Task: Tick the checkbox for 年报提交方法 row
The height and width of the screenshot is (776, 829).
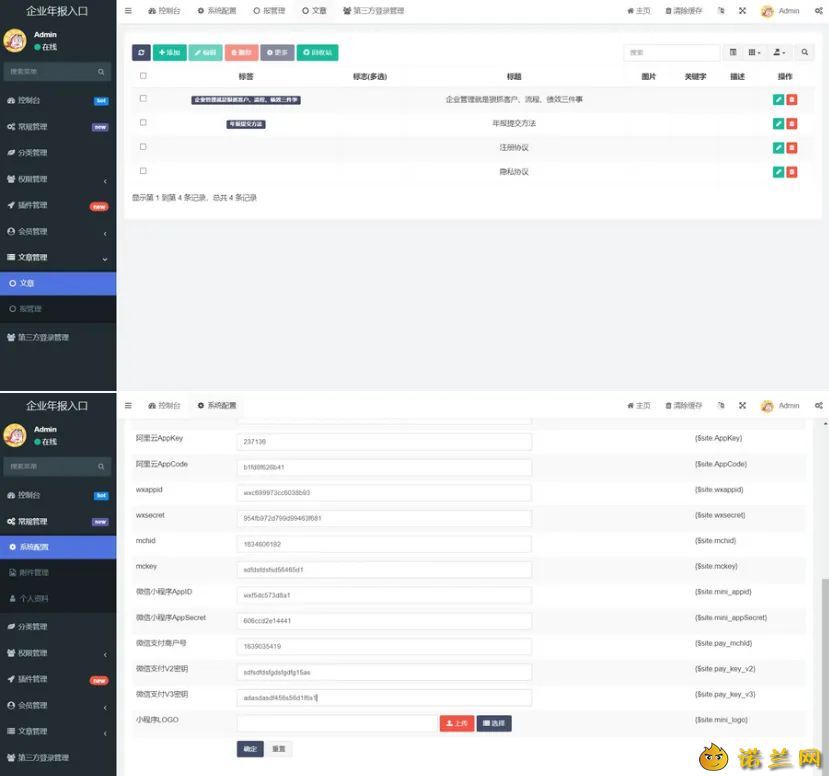Action: click(143, 122)
